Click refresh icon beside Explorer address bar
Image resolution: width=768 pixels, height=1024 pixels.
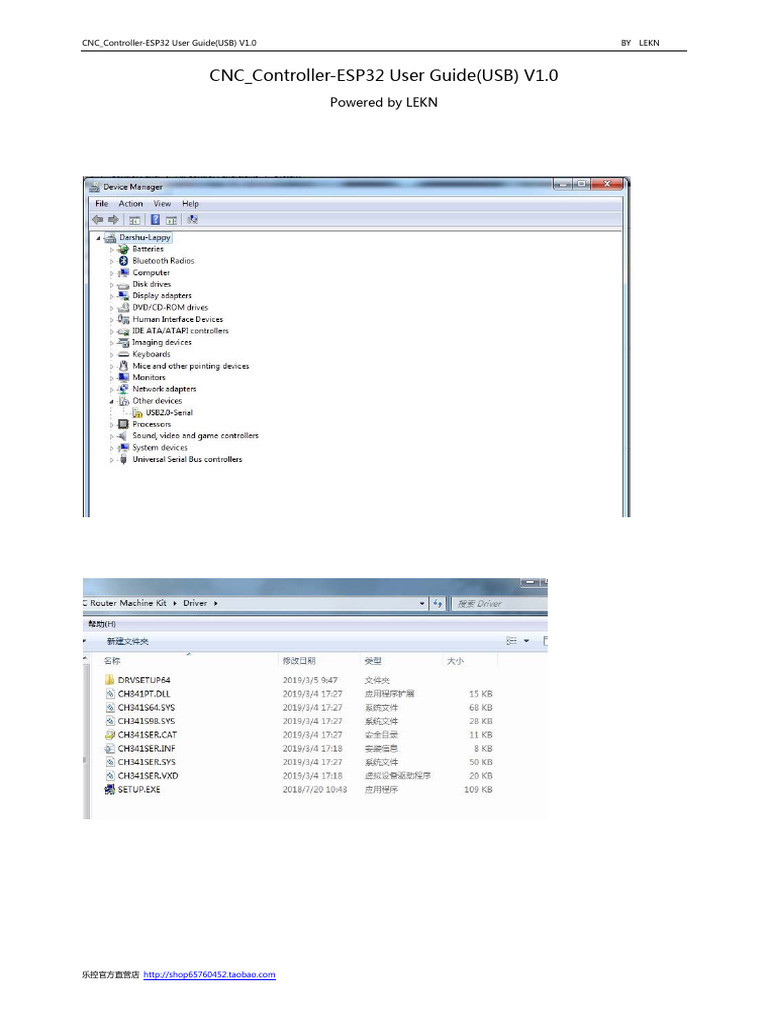[x=438, y=603]
